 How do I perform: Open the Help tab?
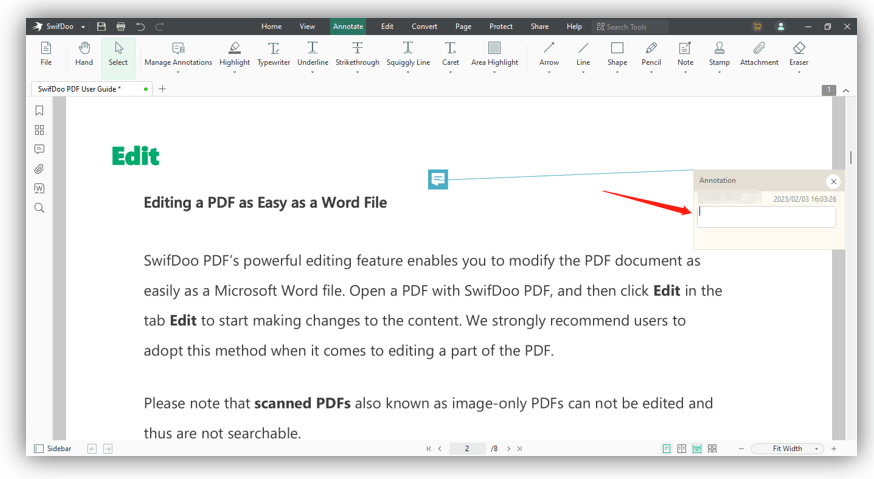pos(574,26)
